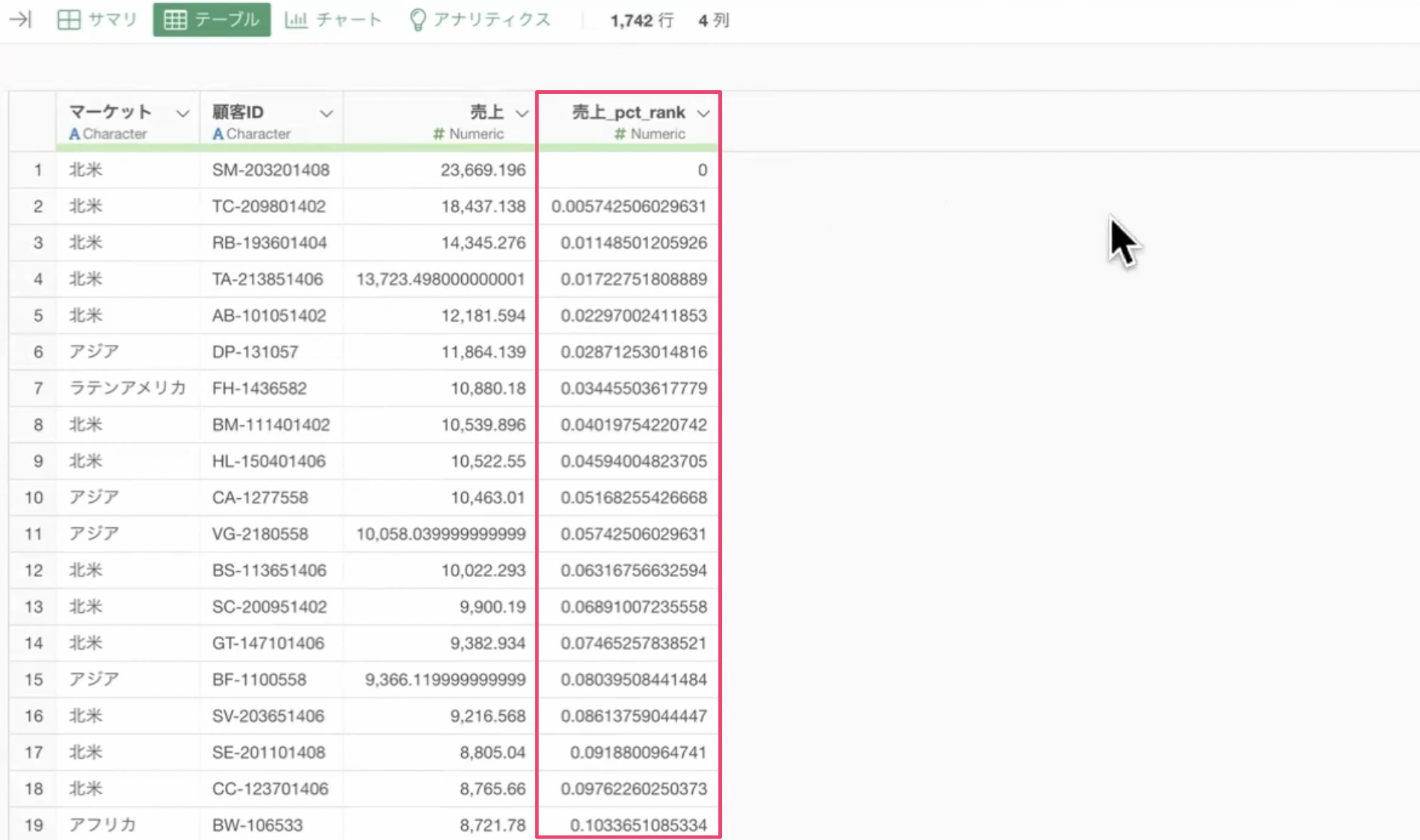Select cell SC-200951402
The width and height of the screenshot is (1420, 840).
tap(271, 607)
